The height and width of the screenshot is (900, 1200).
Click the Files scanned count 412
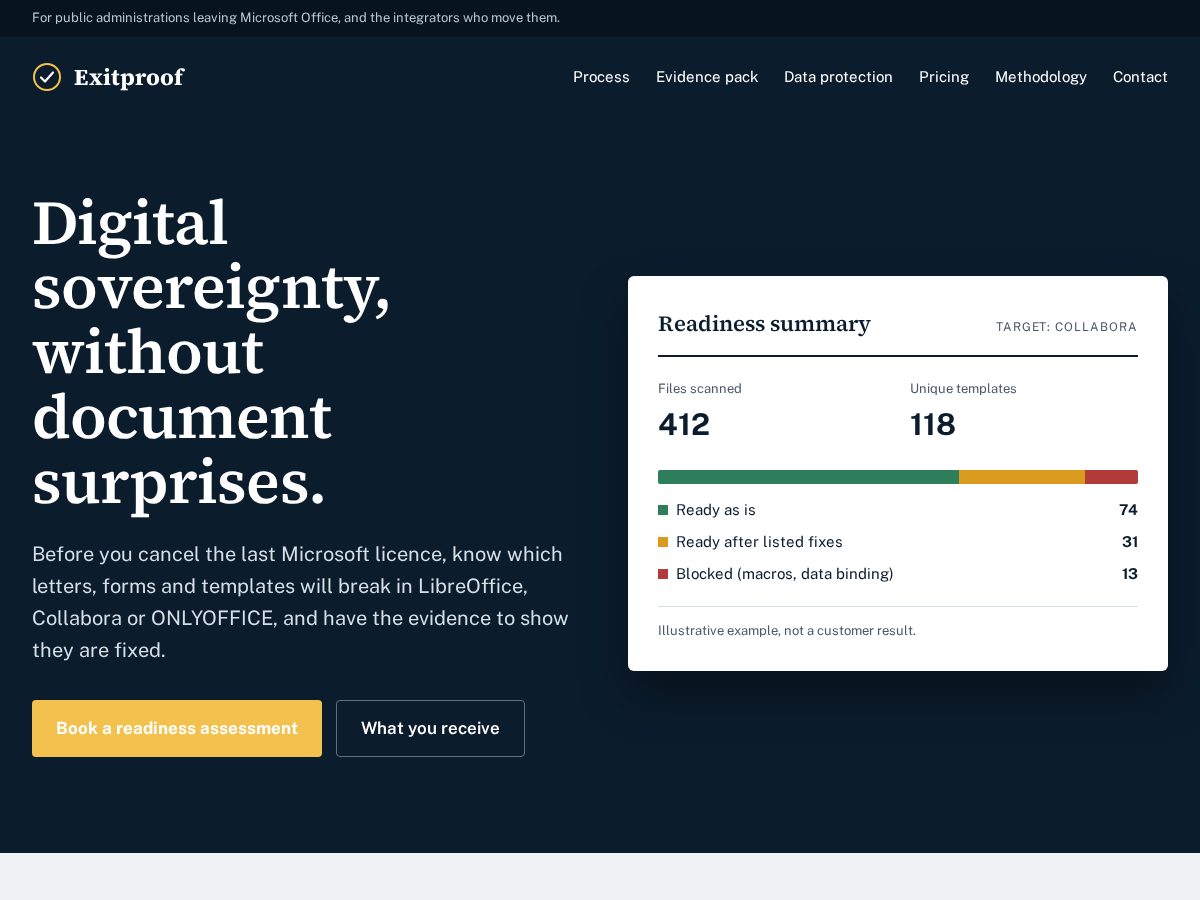coord(684,425)
